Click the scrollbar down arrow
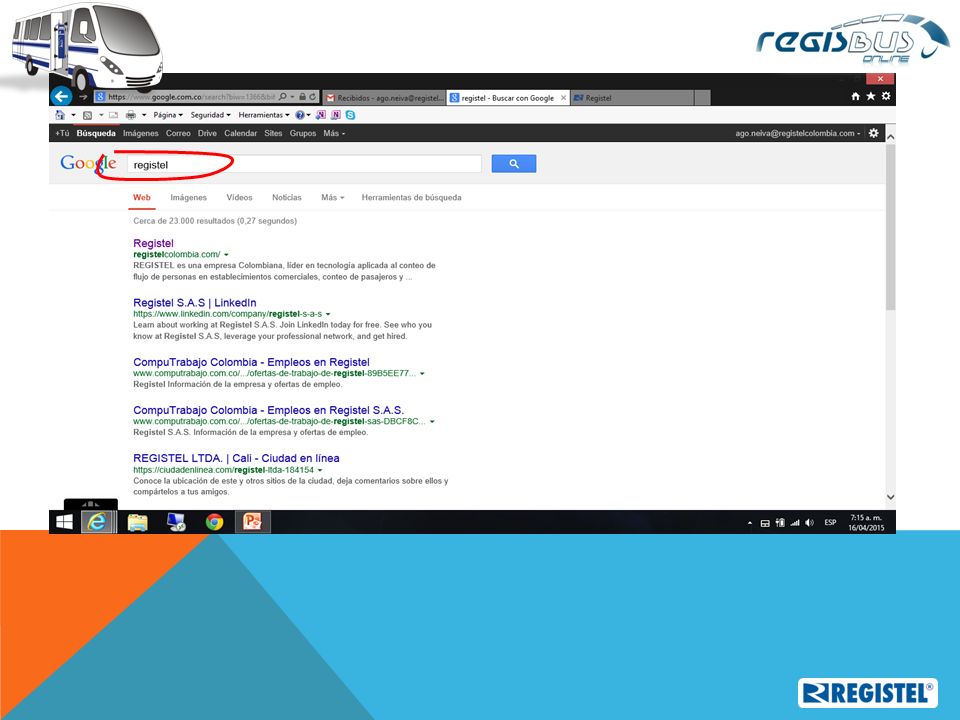The width and height of the screenshot is (960, 720). (x=890, y=497)
